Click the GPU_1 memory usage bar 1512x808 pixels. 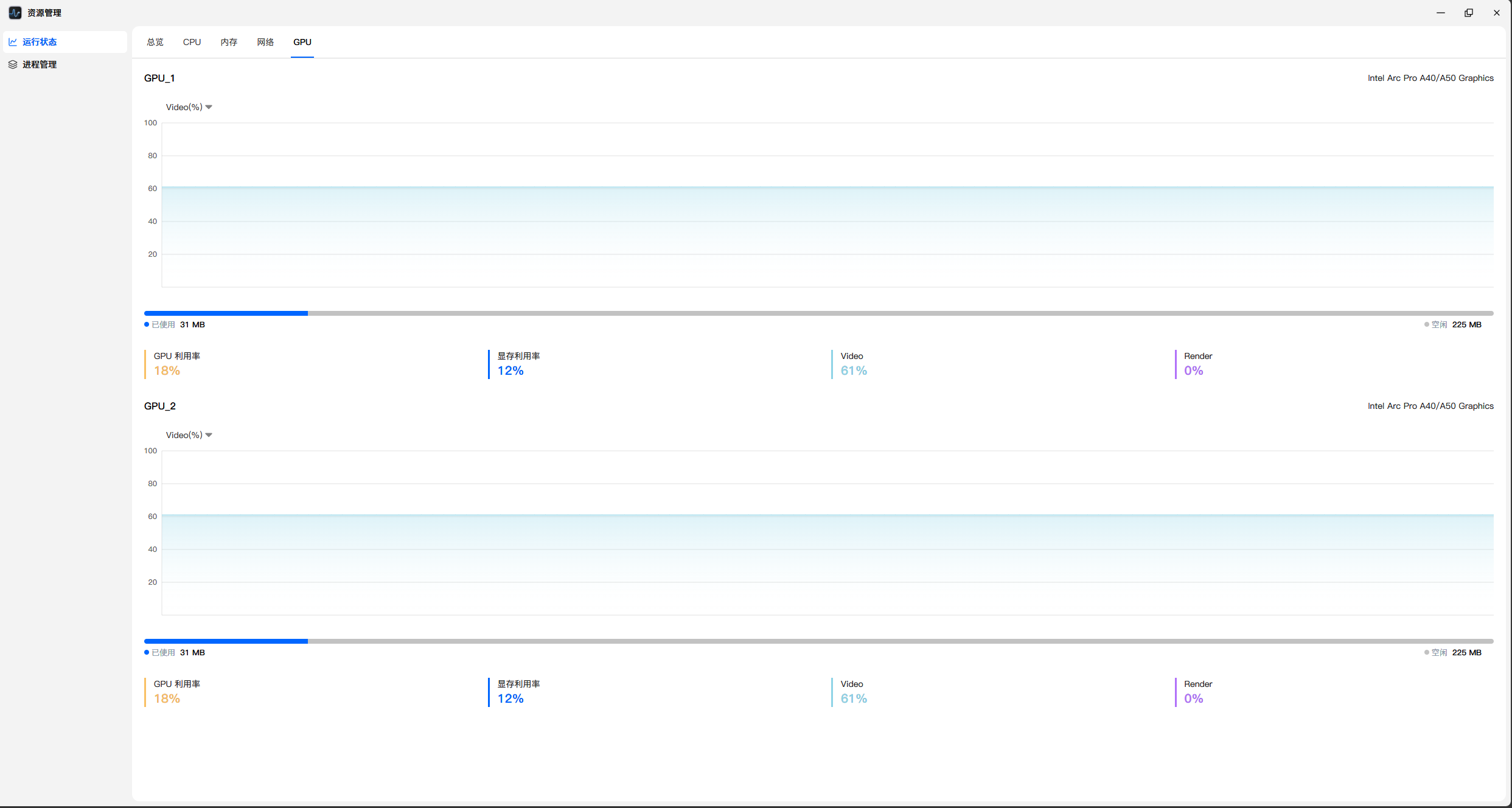[x=819, y=313]
